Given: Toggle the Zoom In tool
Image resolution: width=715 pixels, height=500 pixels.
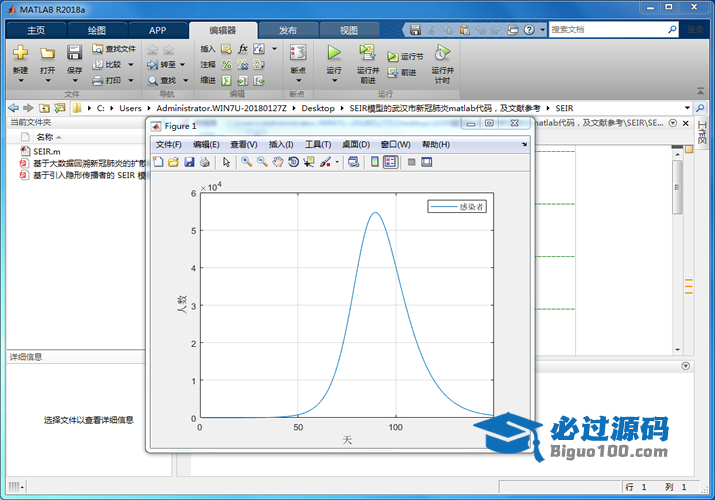Looking at the screenshot, I should click(x=247, y=162).
